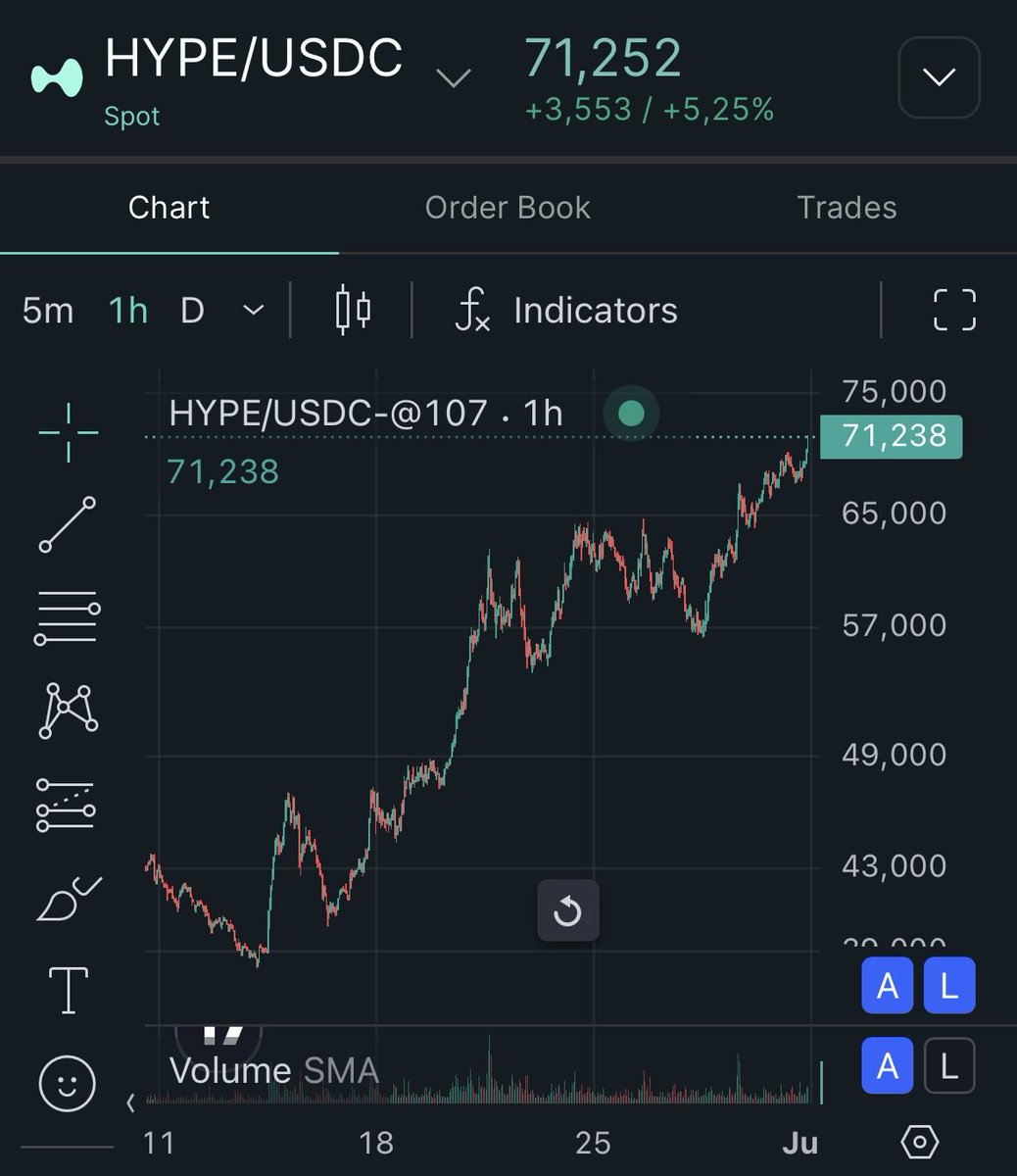Reset the chart view with the undo arrow
The height and width of the screenshot is (1176, 1017).
pyautogui.click(x=567, y=911)
